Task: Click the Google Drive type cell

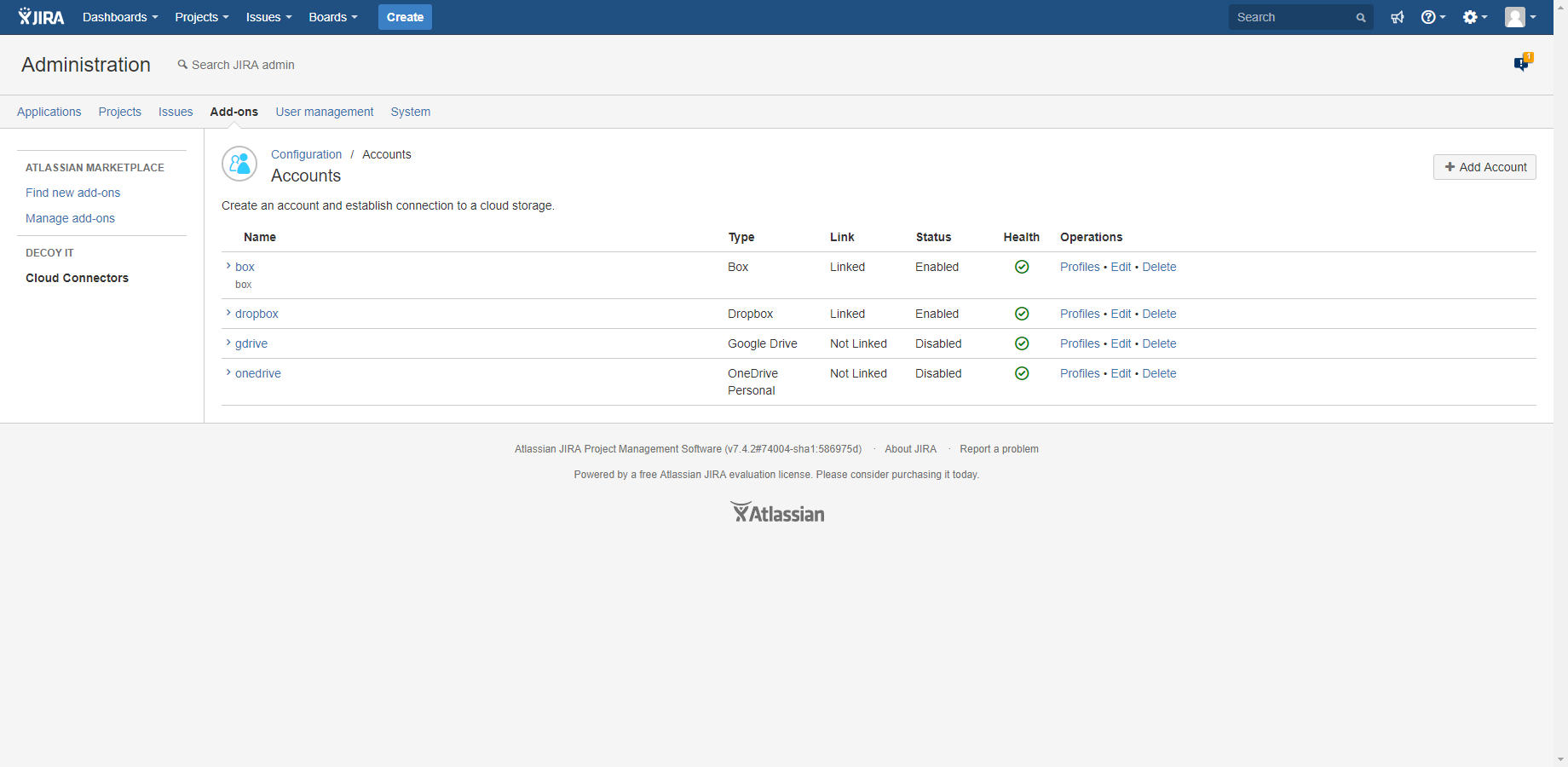Action: 763,343
